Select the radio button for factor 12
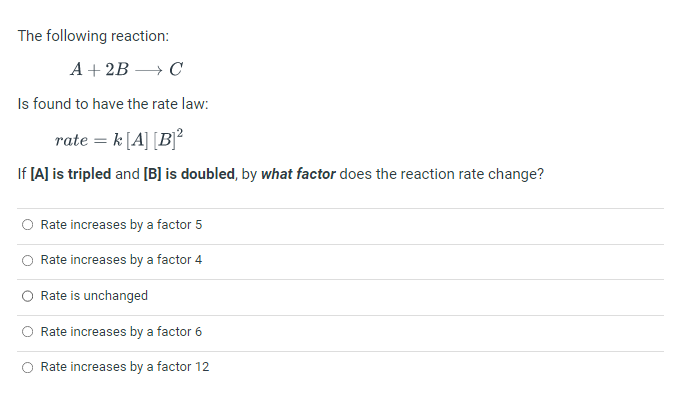 tap(28, 368)
